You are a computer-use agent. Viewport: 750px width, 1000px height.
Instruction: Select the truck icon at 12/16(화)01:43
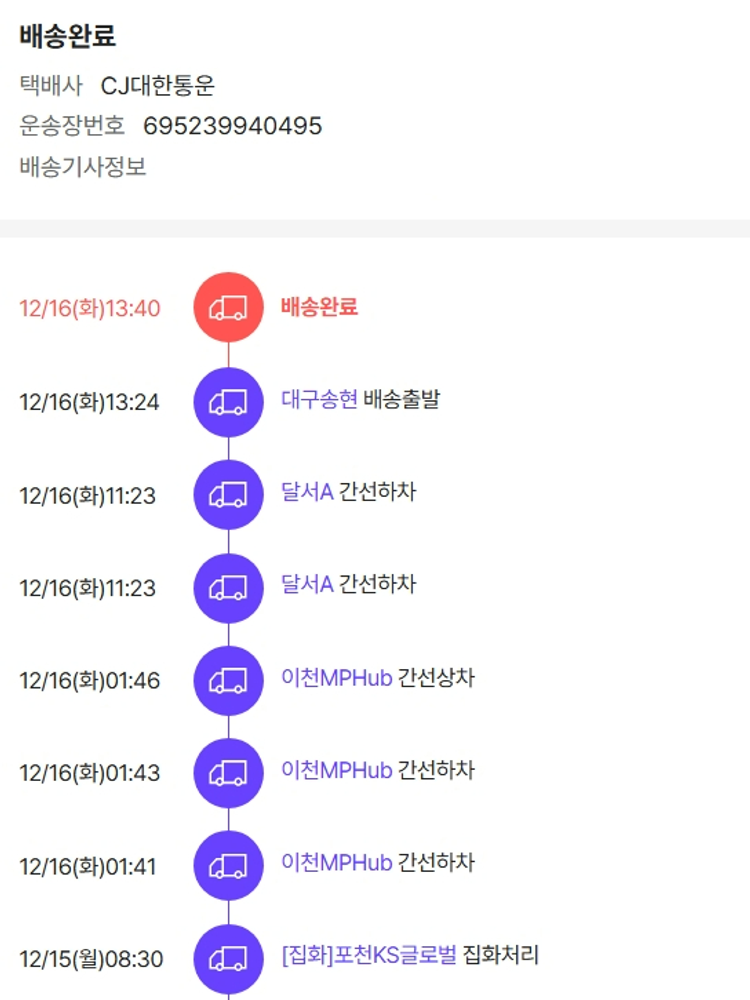tap(228, 773)
